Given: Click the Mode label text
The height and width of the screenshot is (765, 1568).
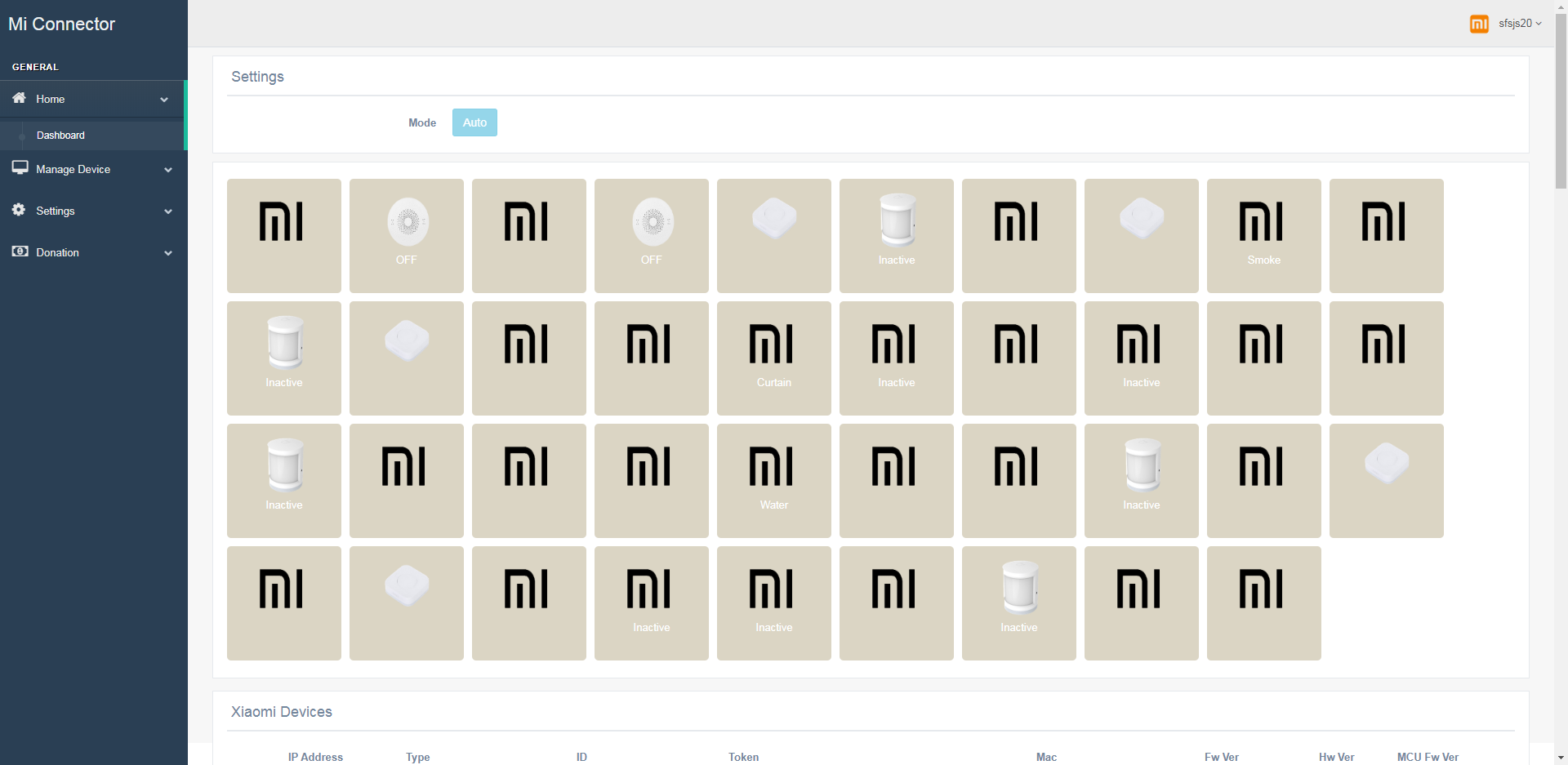Looking at the screenshot, I should coord(422,122).
